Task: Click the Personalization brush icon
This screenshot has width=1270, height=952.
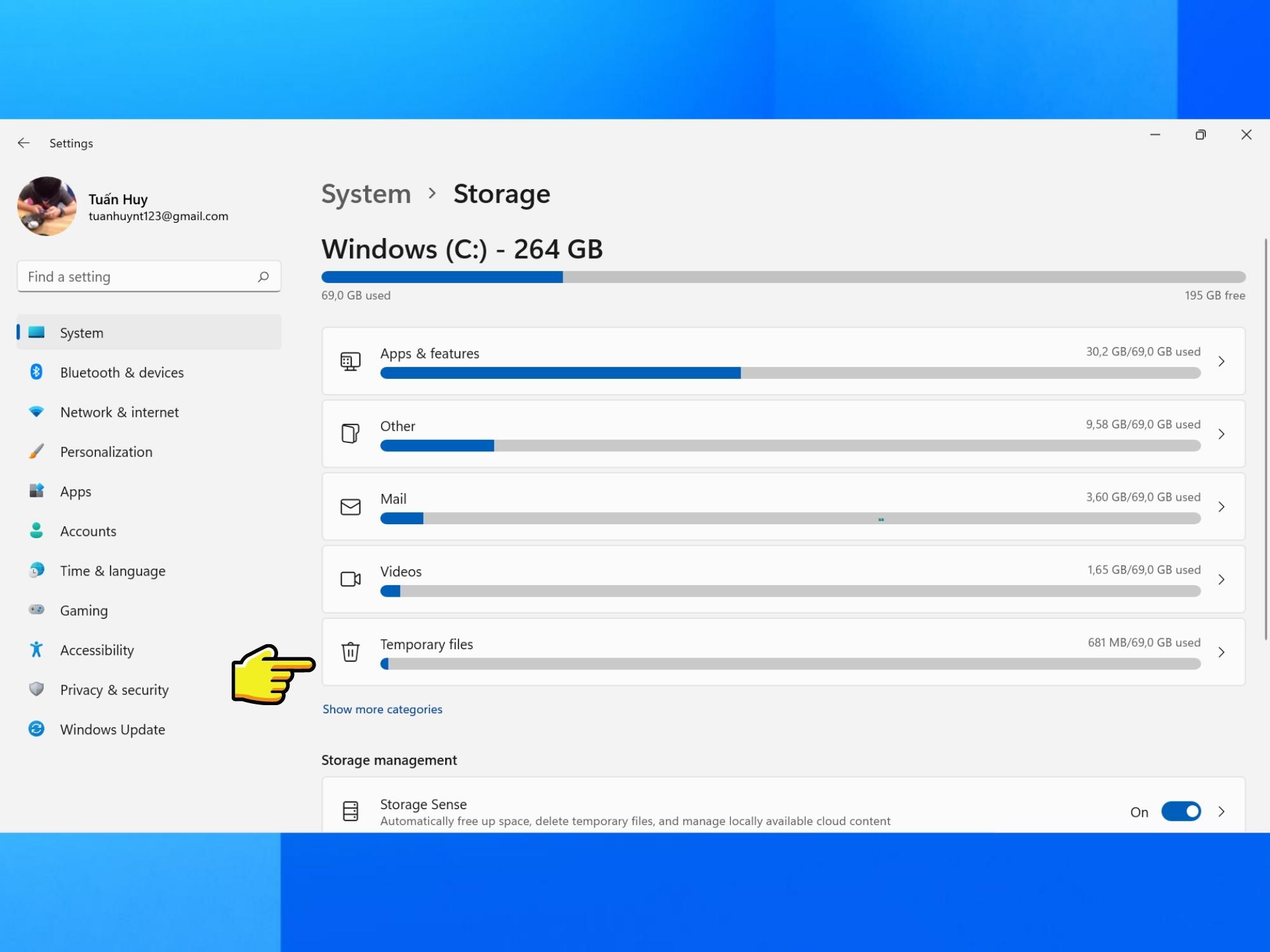Action: coord(37,451)
